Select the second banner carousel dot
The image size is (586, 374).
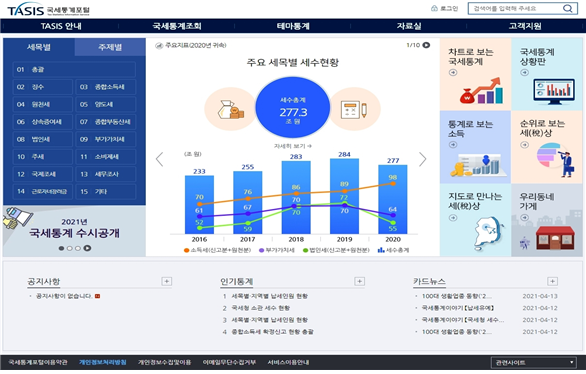[70, 248]
